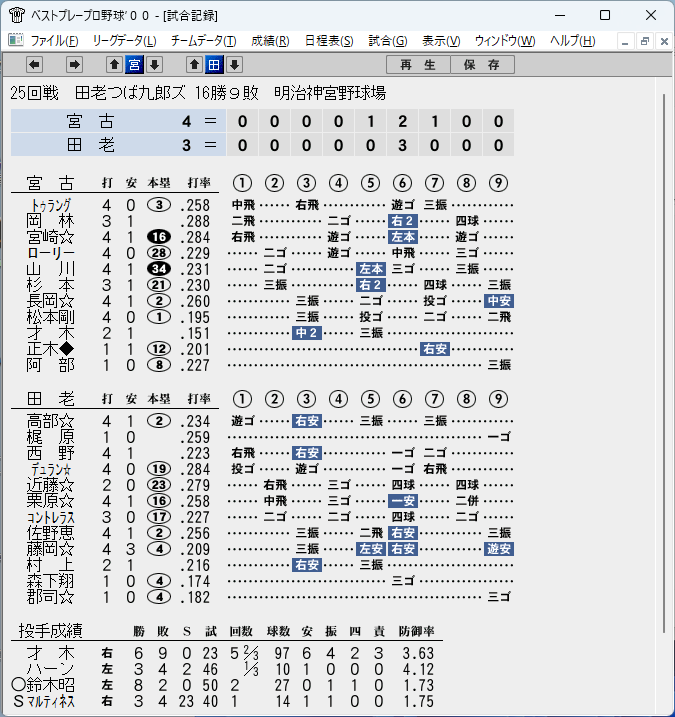Click the highlighted 中安 result for 長岡

pos(498,301)
